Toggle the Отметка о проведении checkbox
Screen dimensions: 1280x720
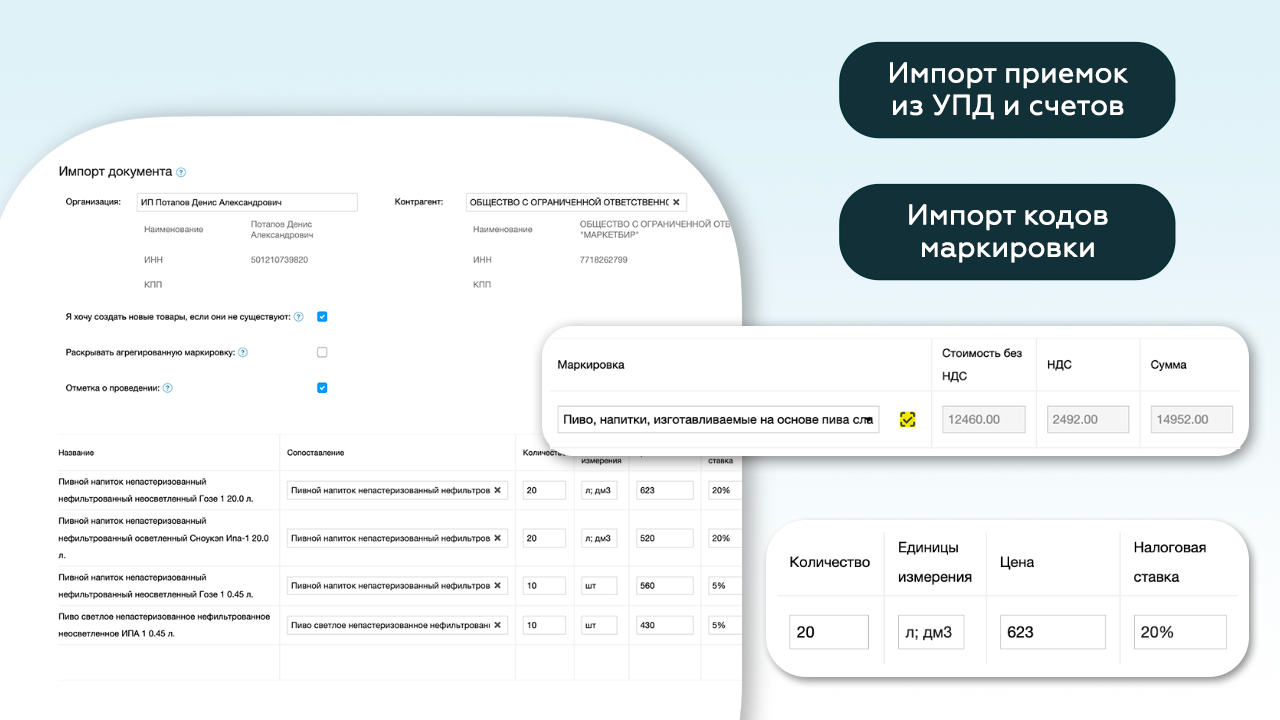(322, 388)
